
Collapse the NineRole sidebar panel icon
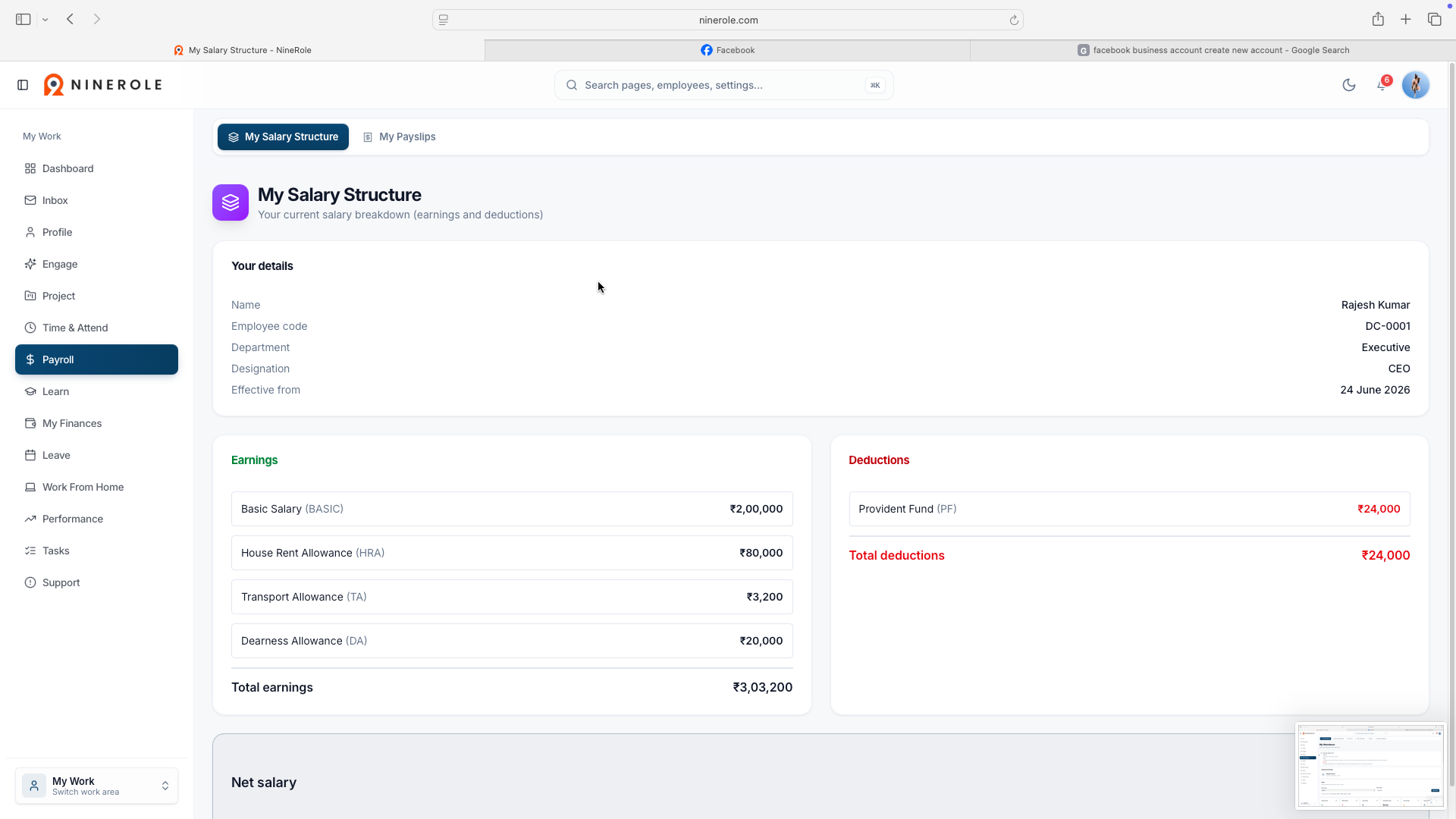[x=23, y=85]
